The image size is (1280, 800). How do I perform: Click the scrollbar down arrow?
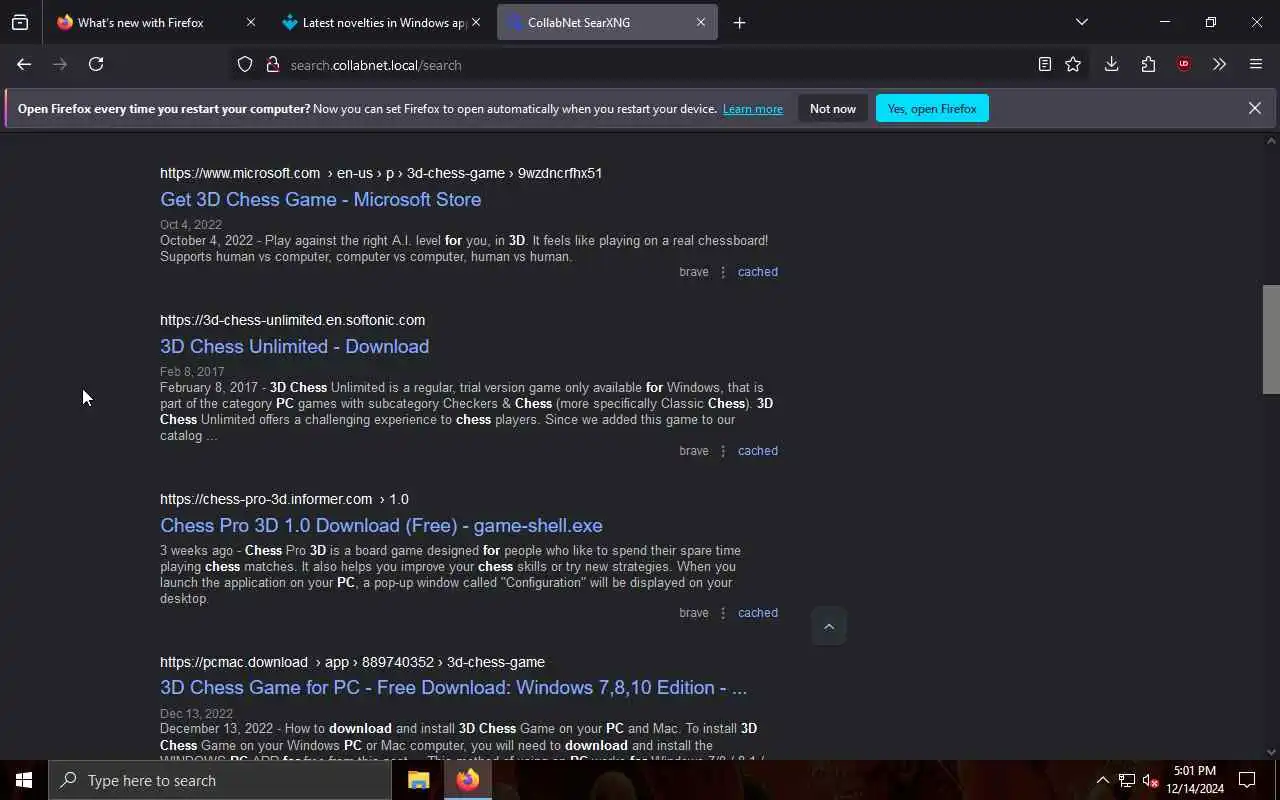[1271, 752]
